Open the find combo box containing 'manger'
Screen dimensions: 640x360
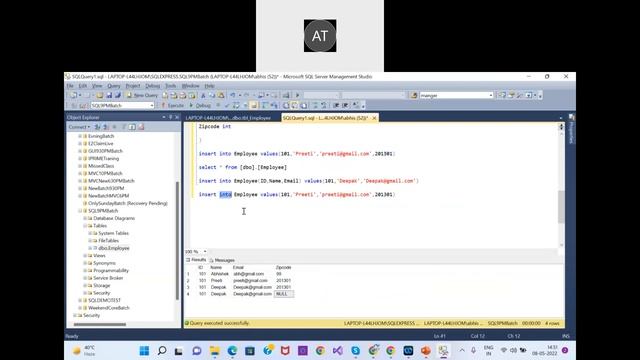coord(456,95)
